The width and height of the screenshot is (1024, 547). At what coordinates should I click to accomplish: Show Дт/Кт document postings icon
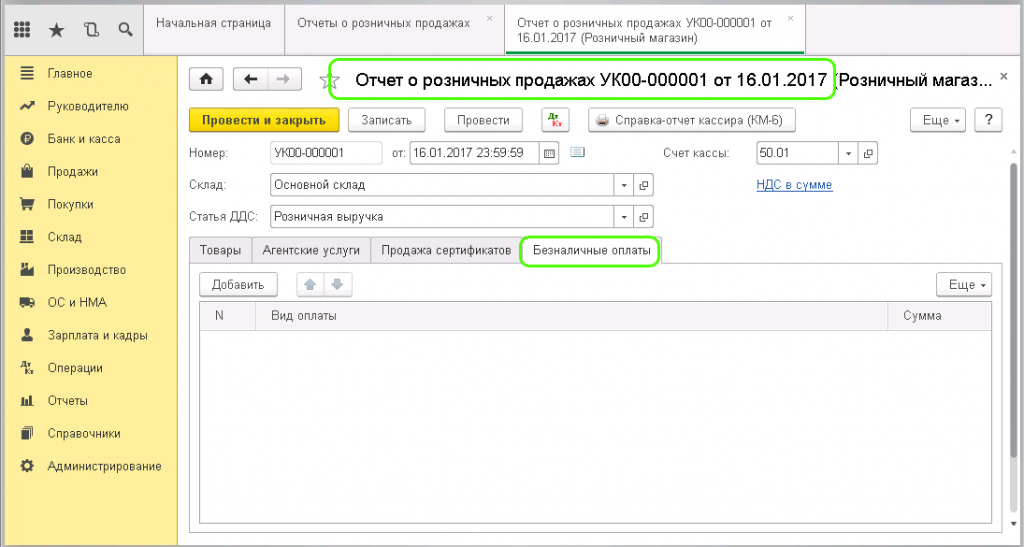pos(555,120)
